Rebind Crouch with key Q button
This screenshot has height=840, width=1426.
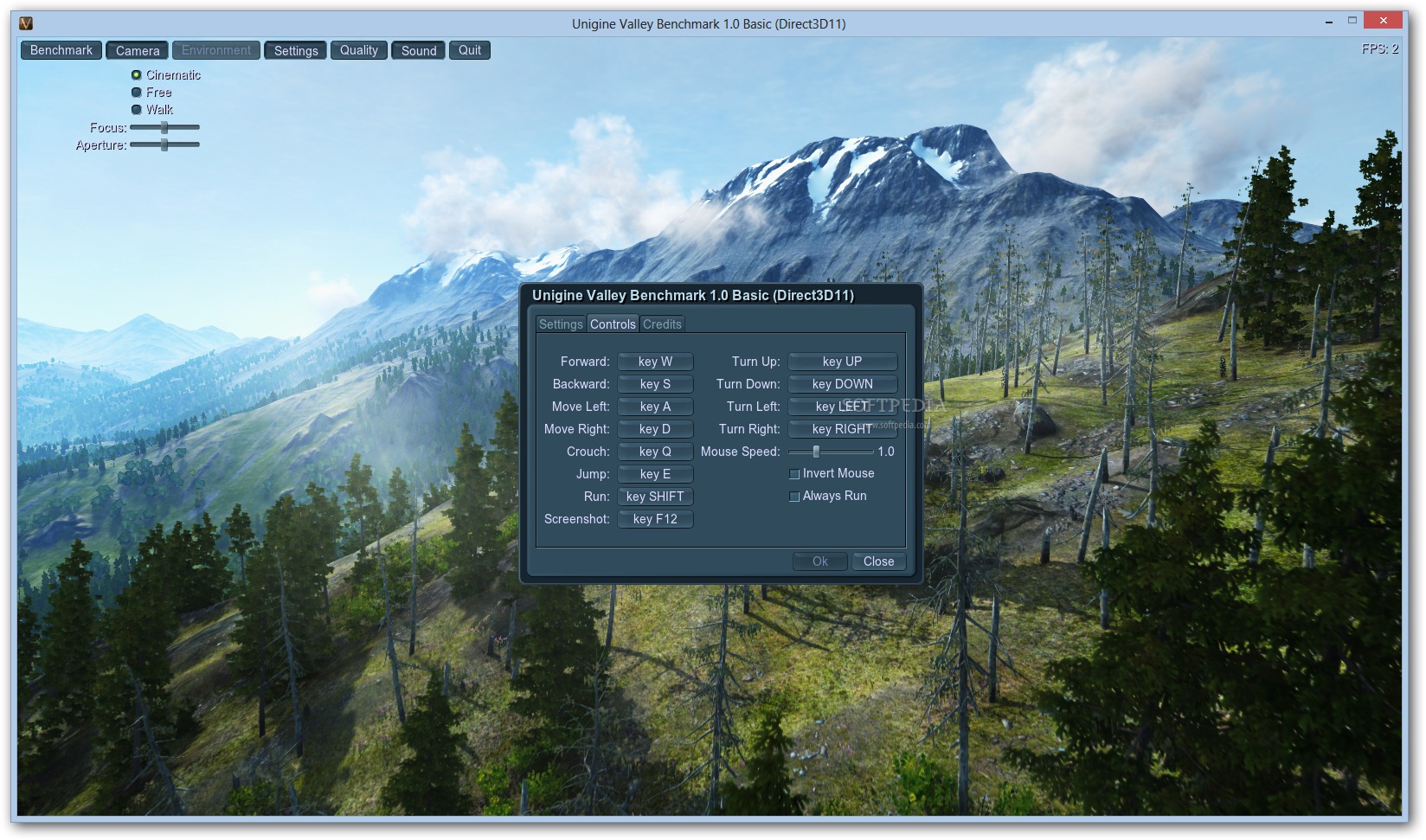(x=655, y=452)
